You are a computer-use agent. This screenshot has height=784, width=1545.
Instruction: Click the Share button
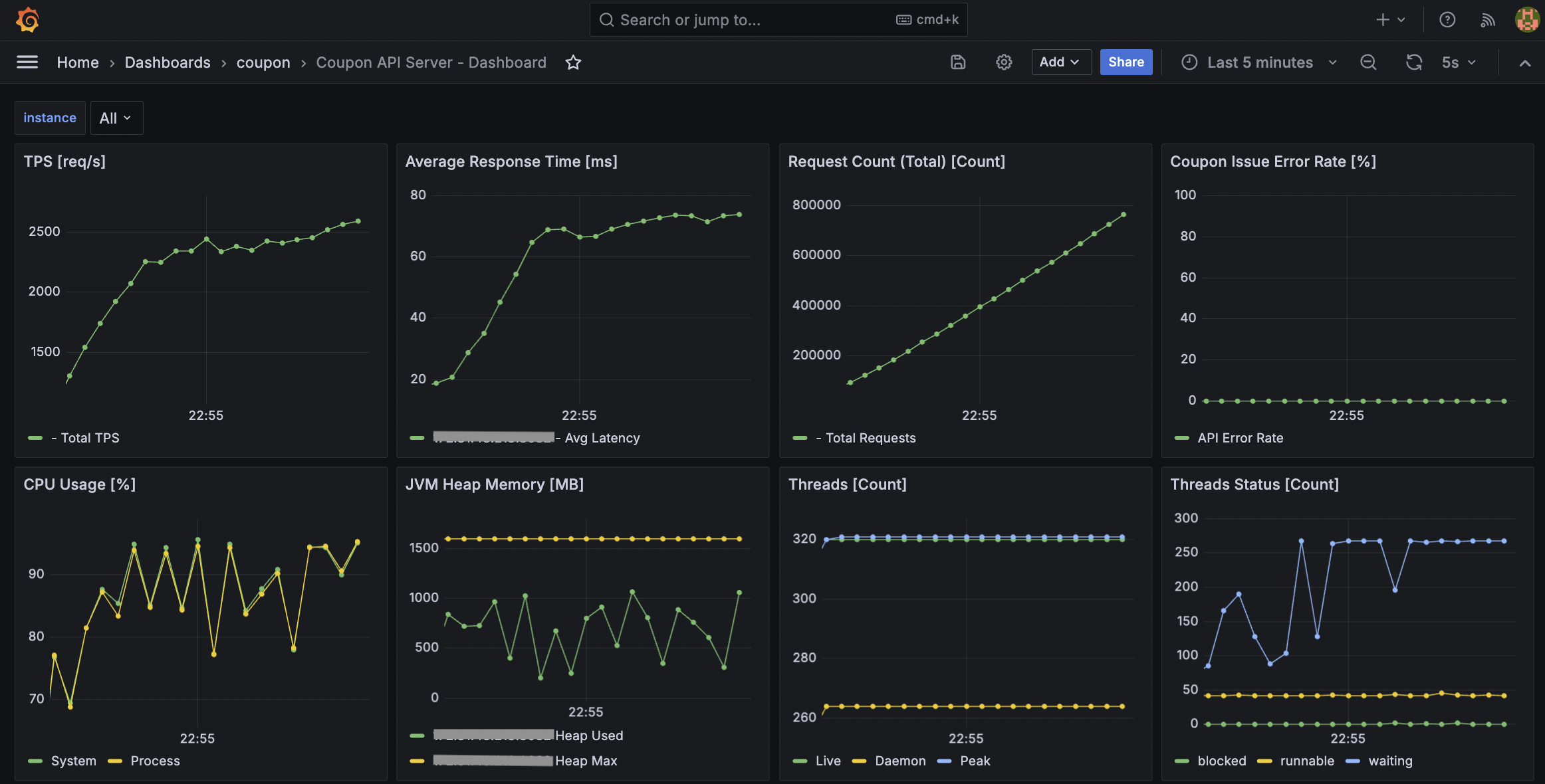tap(1126, 62)
